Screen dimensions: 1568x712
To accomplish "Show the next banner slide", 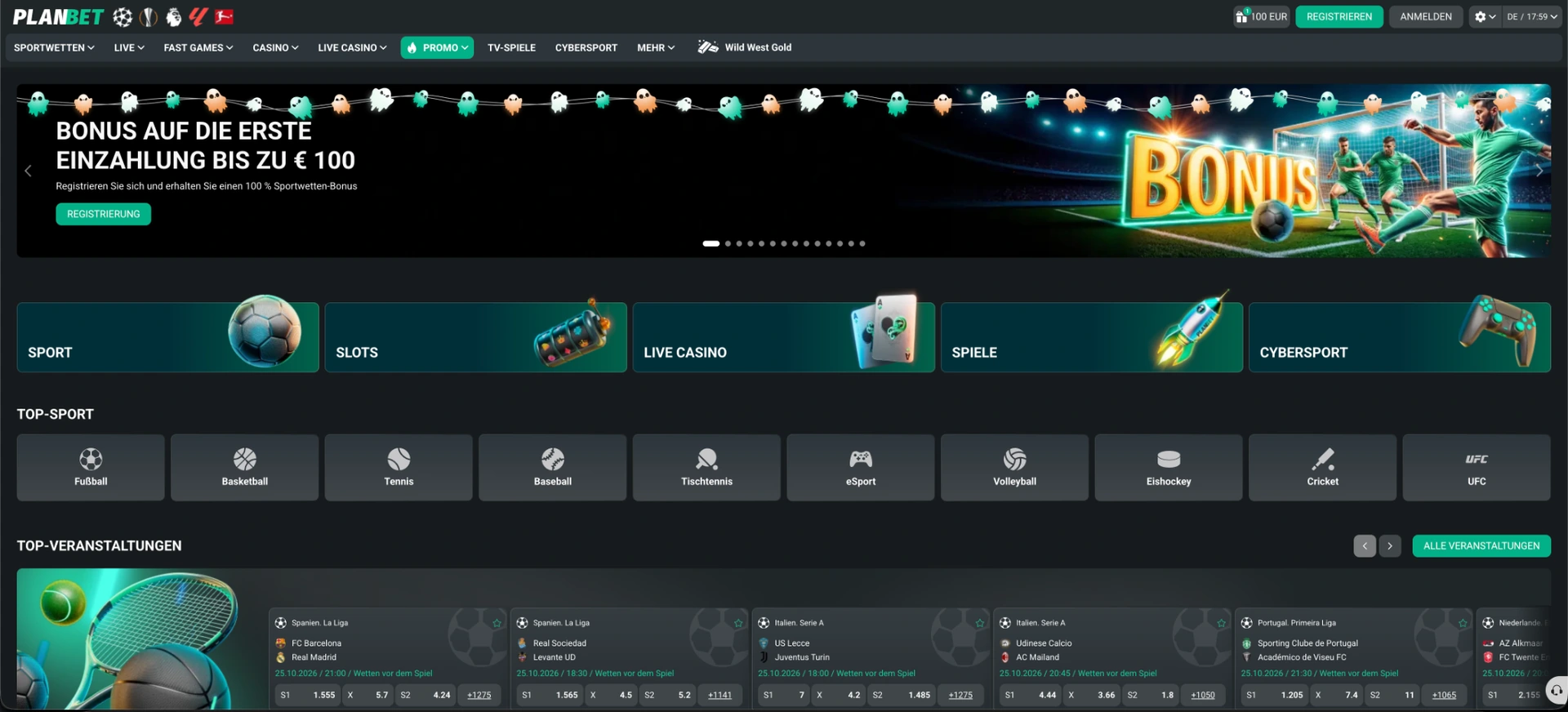I will point(1539,171).
